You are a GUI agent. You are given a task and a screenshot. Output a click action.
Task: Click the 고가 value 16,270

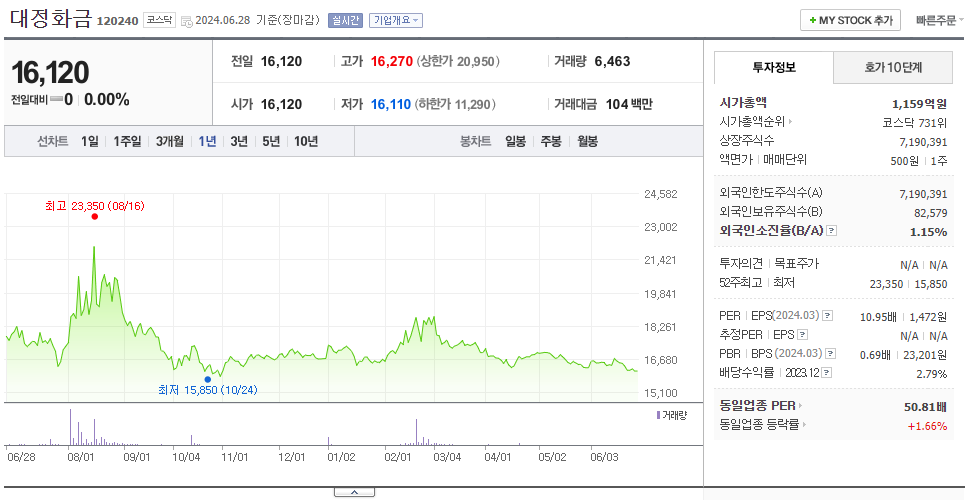pyautogui.click(x=391, y=62)
